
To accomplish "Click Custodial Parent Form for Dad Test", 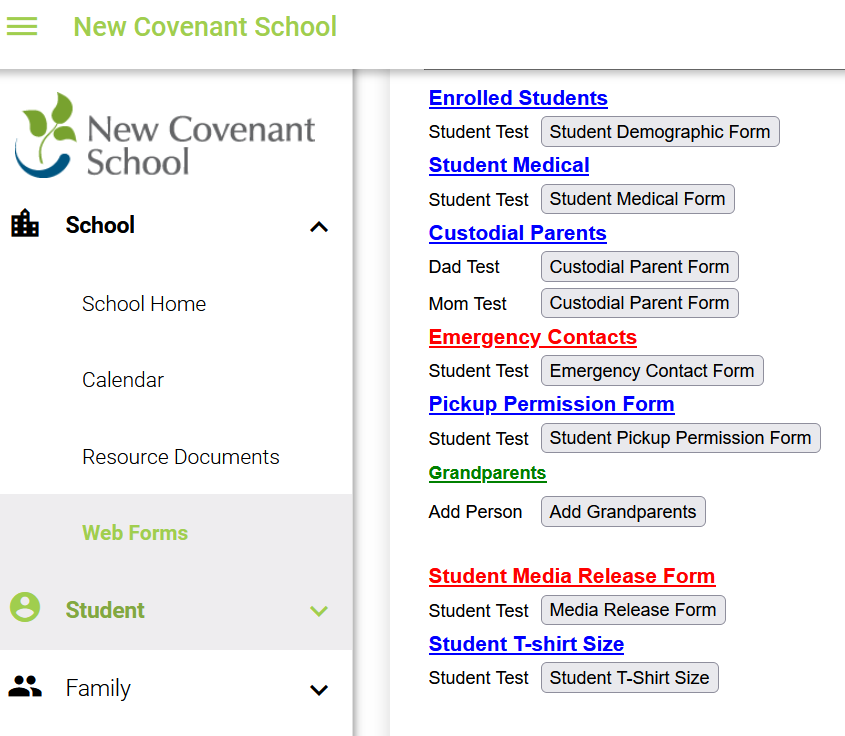I will point(639,266).
